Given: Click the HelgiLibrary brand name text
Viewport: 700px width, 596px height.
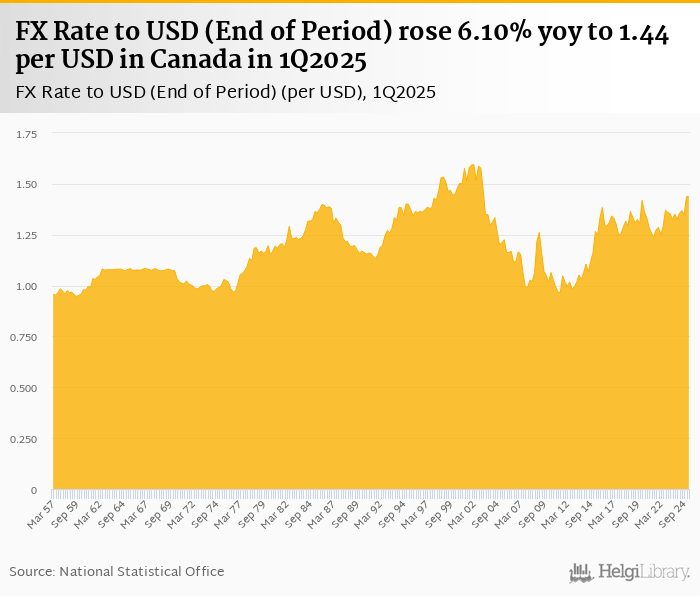Looking at the screenshot, I should click(643, 572).
